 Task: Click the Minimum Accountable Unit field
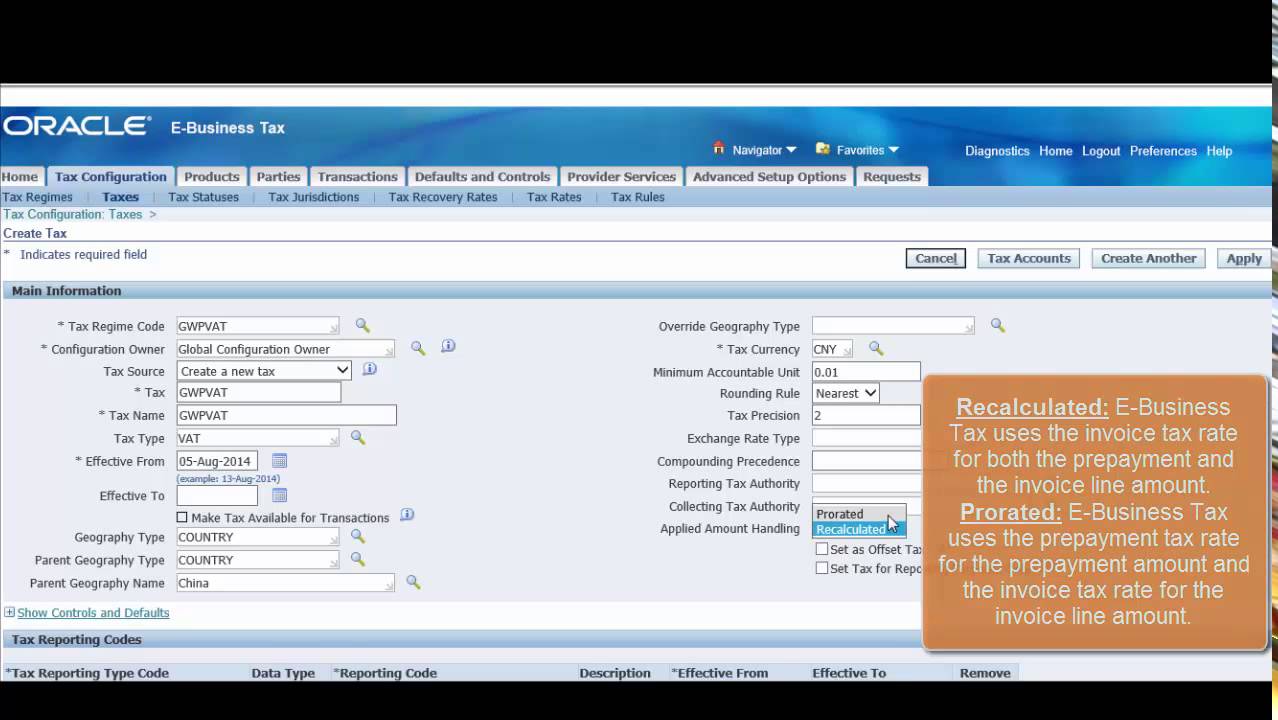[866, 372]
